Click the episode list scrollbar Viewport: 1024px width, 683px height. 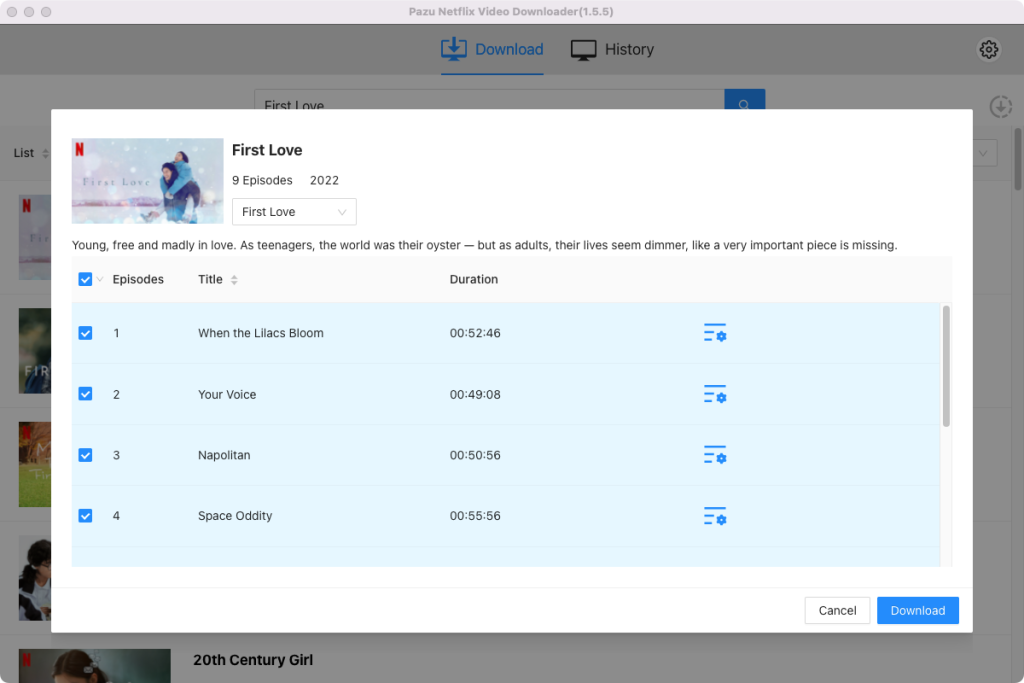[946, 366]
